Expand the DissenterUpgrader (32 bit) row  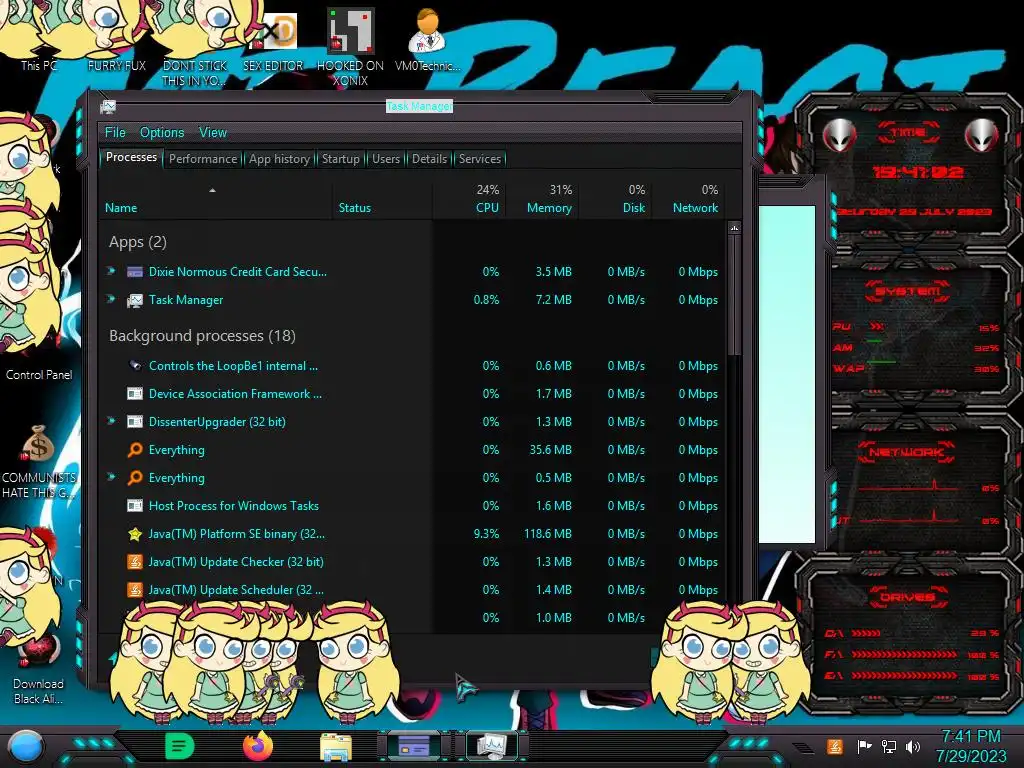click(x=112, y=421)
